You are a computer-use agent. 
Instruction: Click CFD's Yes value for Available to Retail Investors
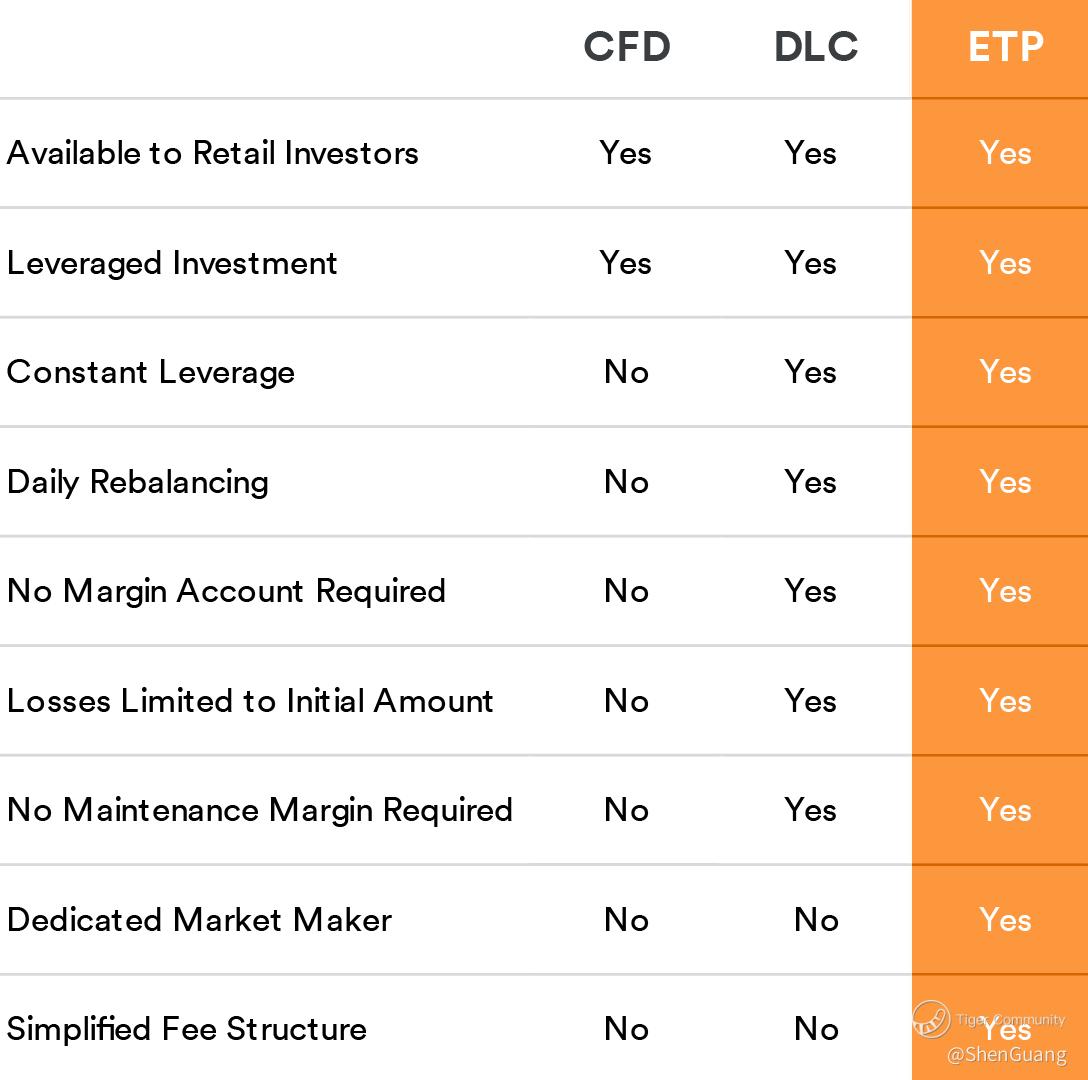click(x=626, y=153)
